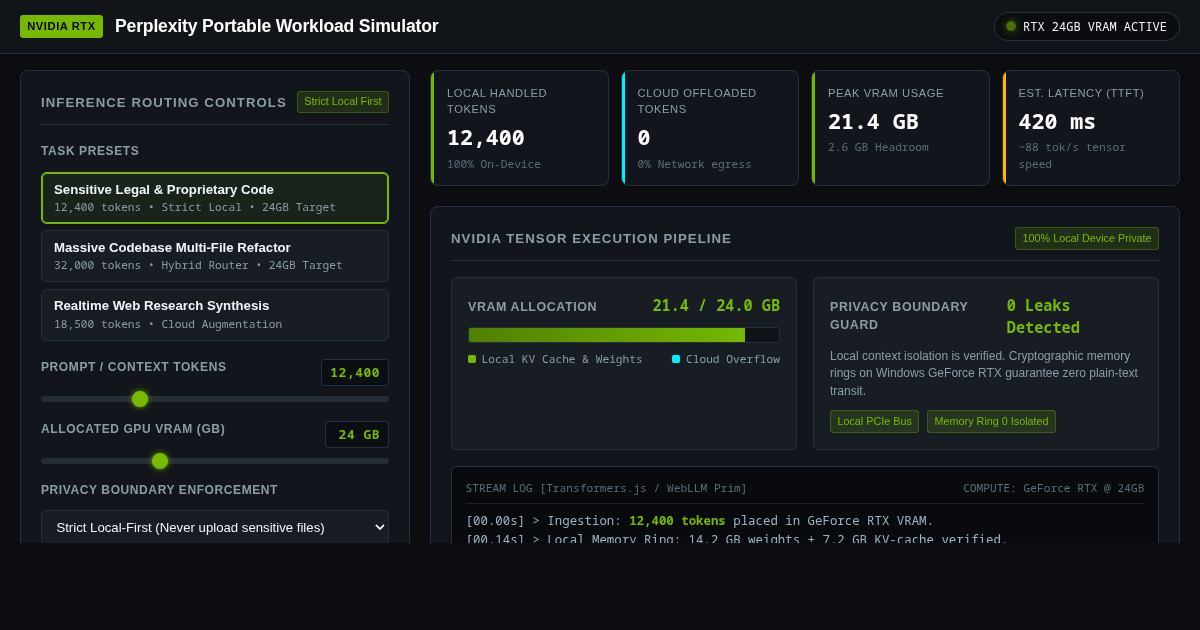Click the RTX 24GB VRAM ACTIVE status pill

pyautogui.click(x=1087, y=26)
